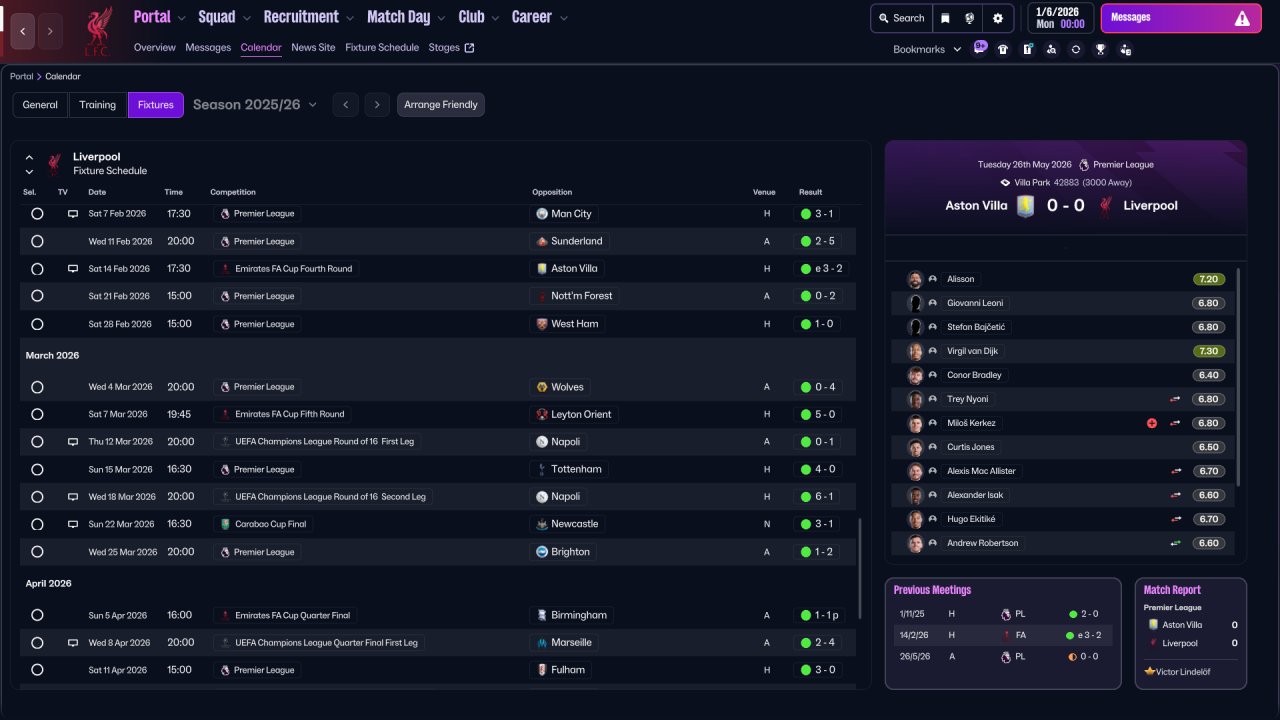This screenshot has height=720, width=1280.
Task: Open the trophy icon in bookmarks bar
Action: [x=1100, y=49]
